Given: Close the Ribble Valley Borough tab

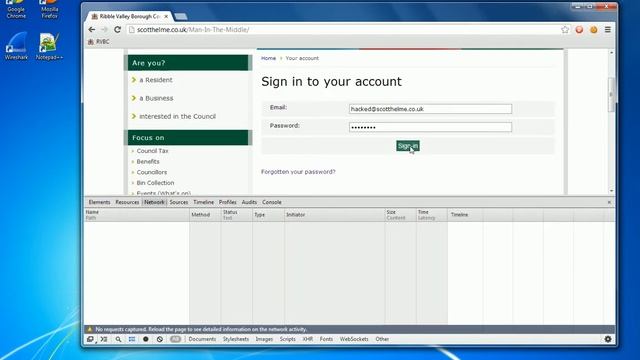Looking at the screenshot, I should (x=166, y=16).
